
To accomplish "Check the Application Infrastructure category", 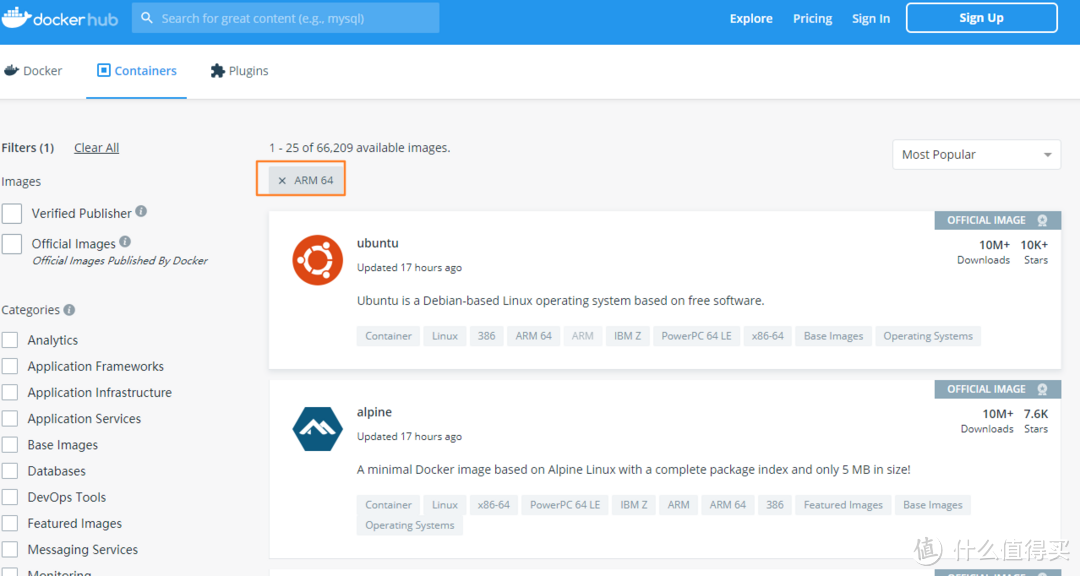I will 10,392.
